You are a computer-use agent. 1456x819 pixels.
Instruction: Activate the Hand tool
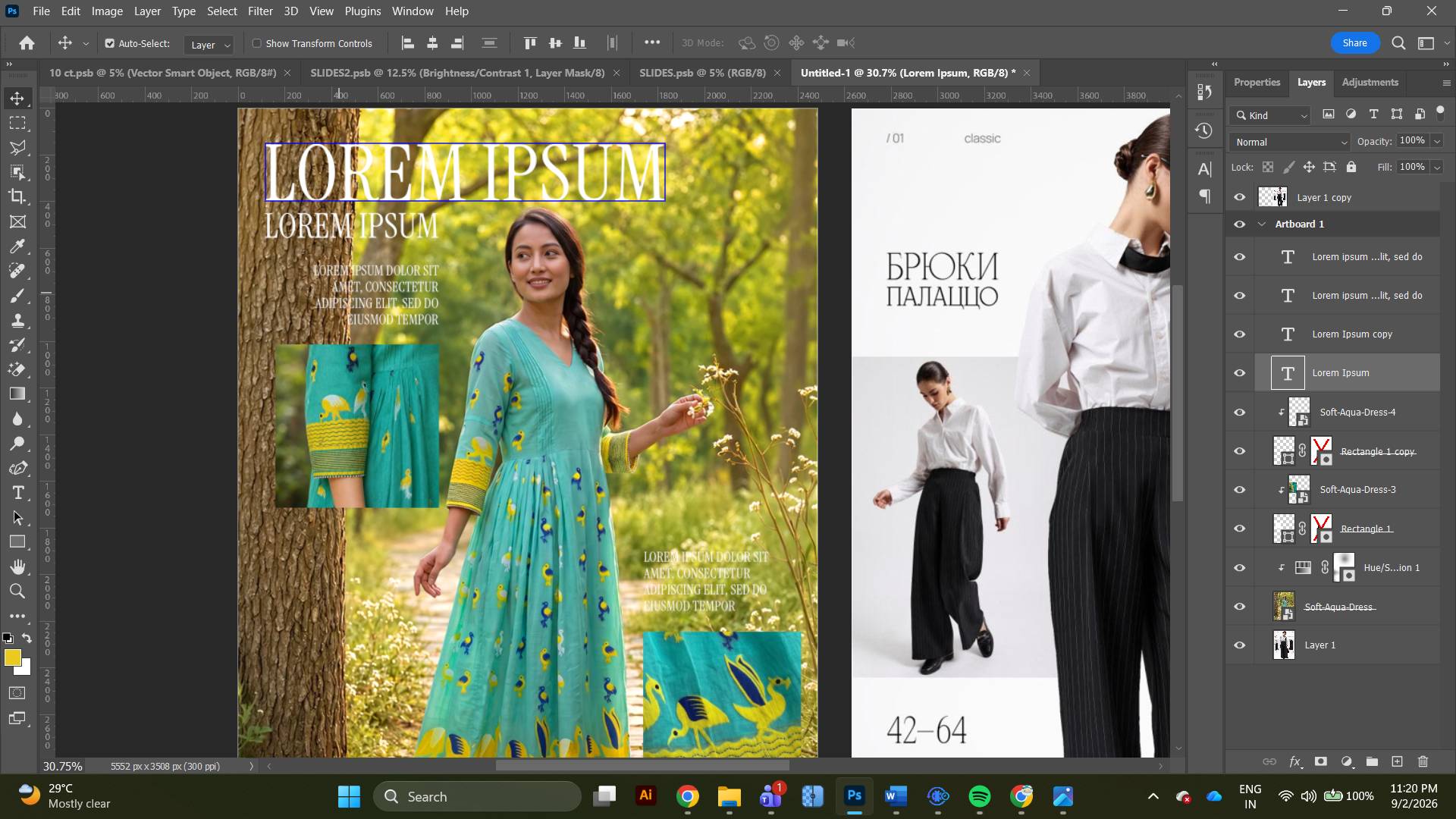[17, 566]
